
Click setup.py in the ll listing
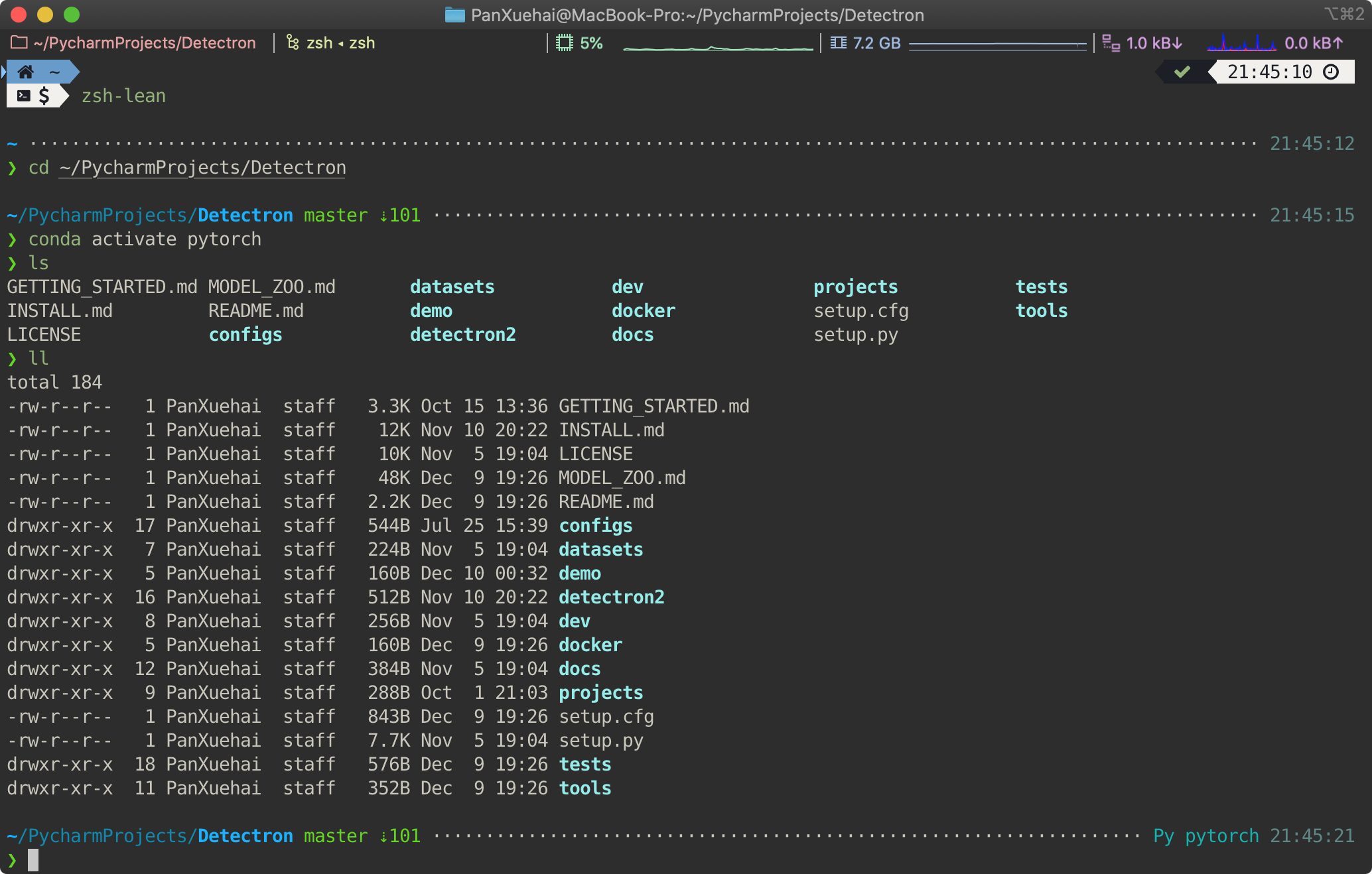pos(601,741)
